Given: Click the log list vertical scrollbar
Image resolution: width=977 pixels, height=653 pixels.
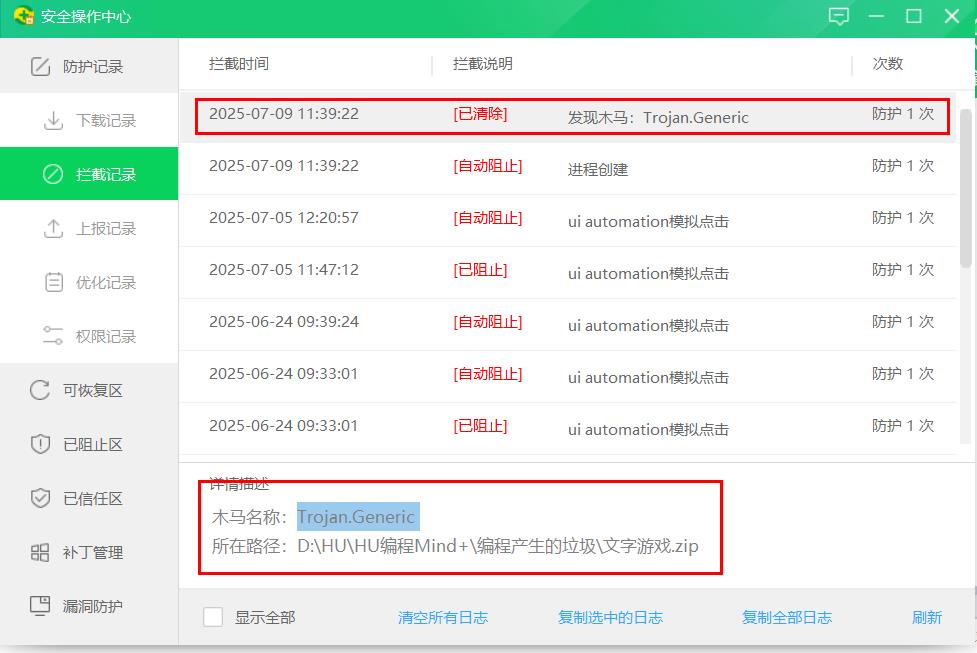Looking at the screenshot, I should (966, 188).
